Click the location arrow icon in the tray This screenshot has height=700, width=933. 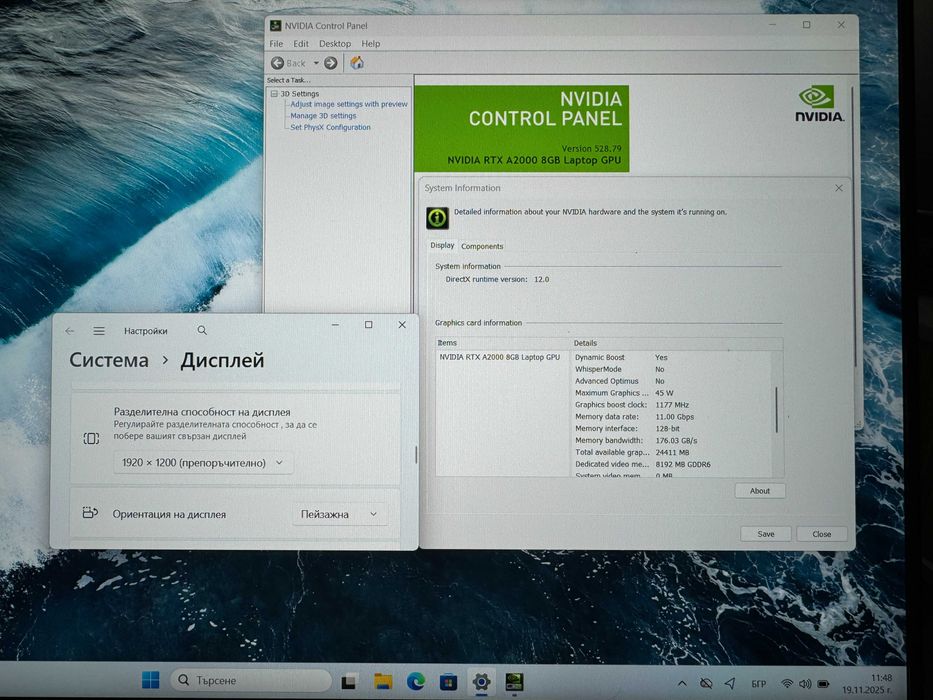[x=730, y=683]
